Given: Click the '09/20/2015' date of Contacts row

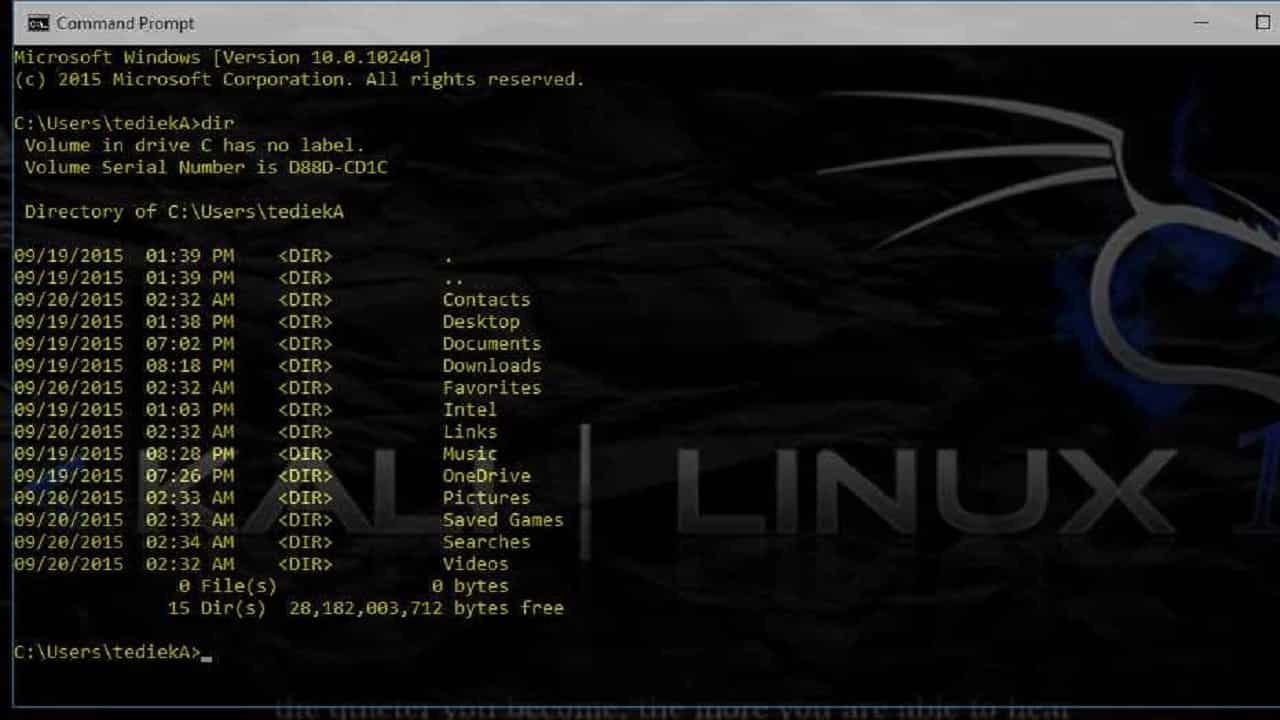Looking at the screenshot, I should point(69,299).
